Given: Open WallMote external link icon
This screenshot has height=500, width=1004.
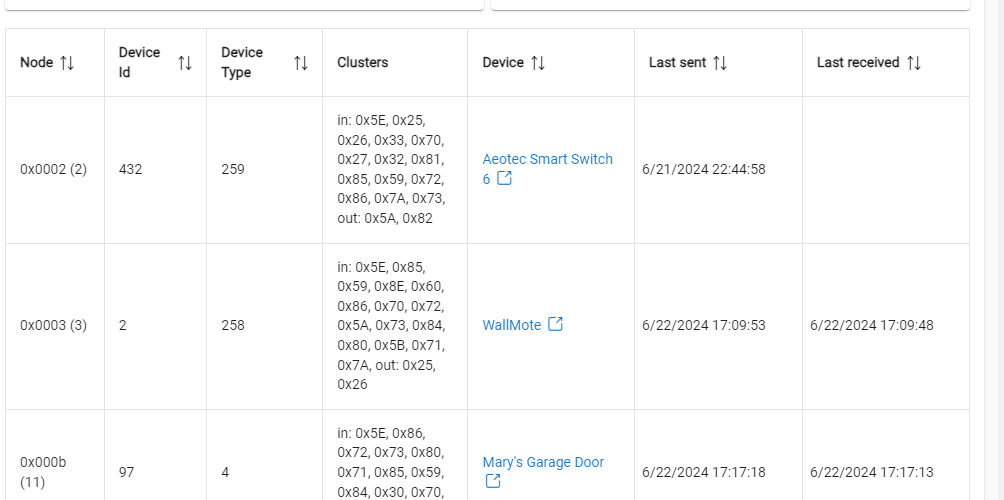Looking at the screenshot, I should click(556, 324).
